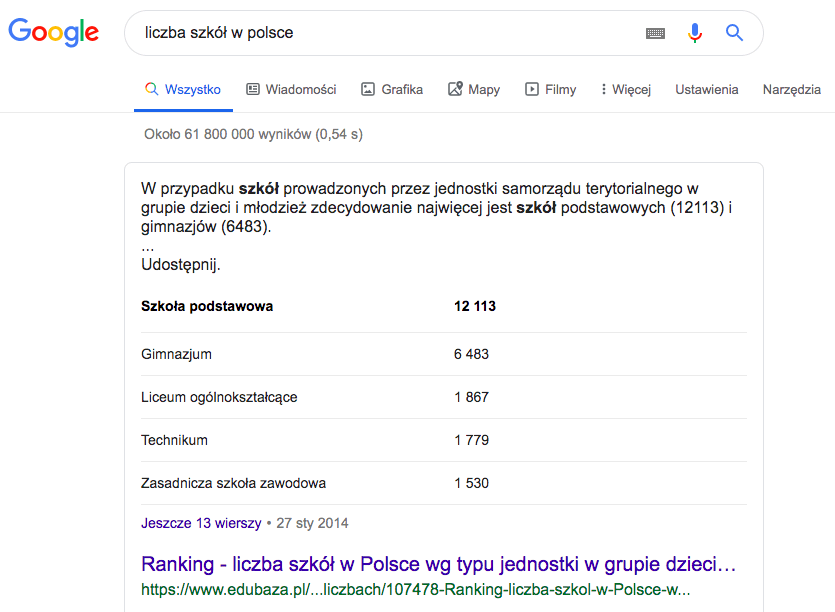Viewport: 835px width, 612px height.
Task: Click the Udostępnij share text
Action: [181, 265]
